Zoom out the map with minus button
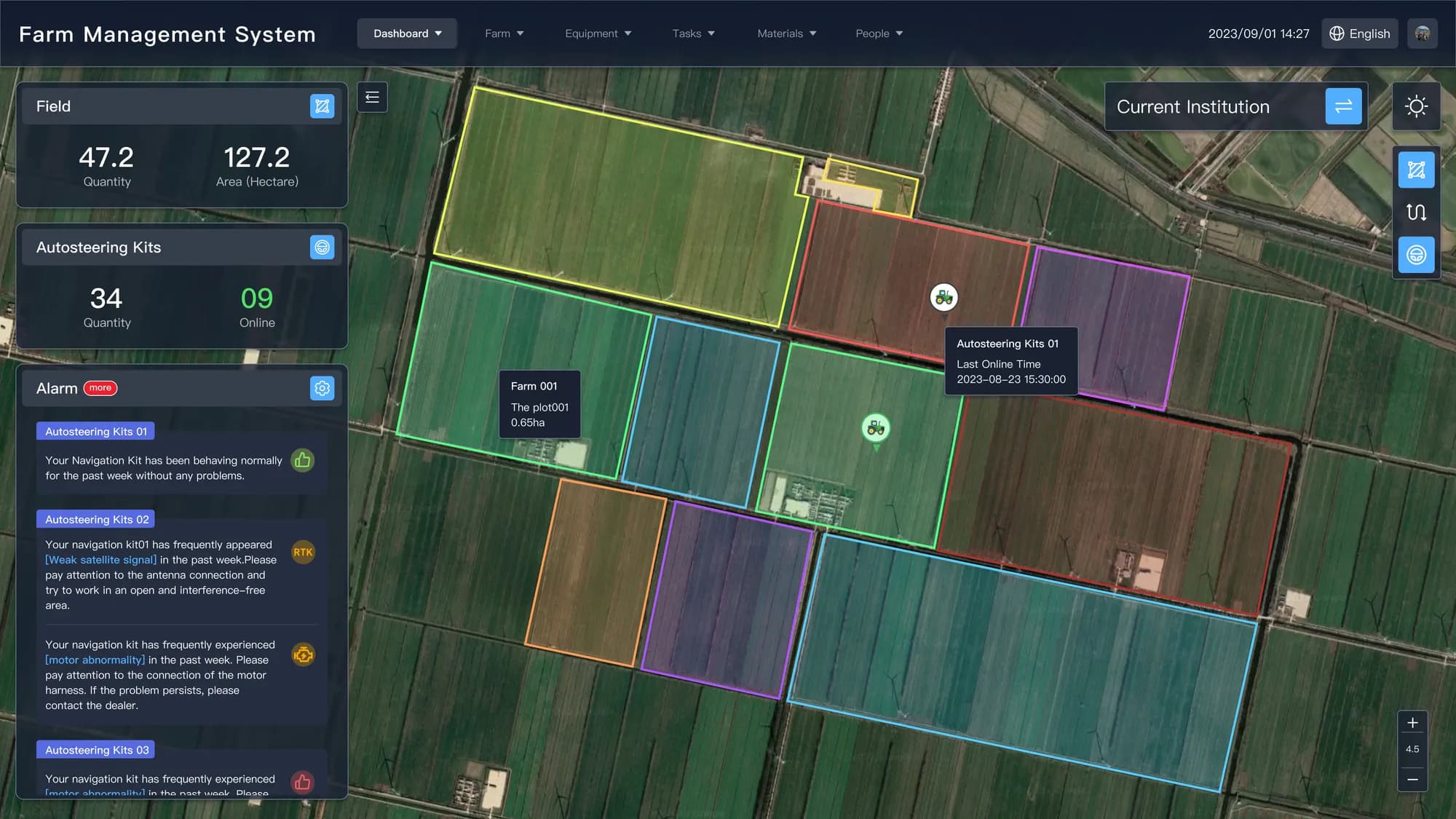 tap(1412, 779)
